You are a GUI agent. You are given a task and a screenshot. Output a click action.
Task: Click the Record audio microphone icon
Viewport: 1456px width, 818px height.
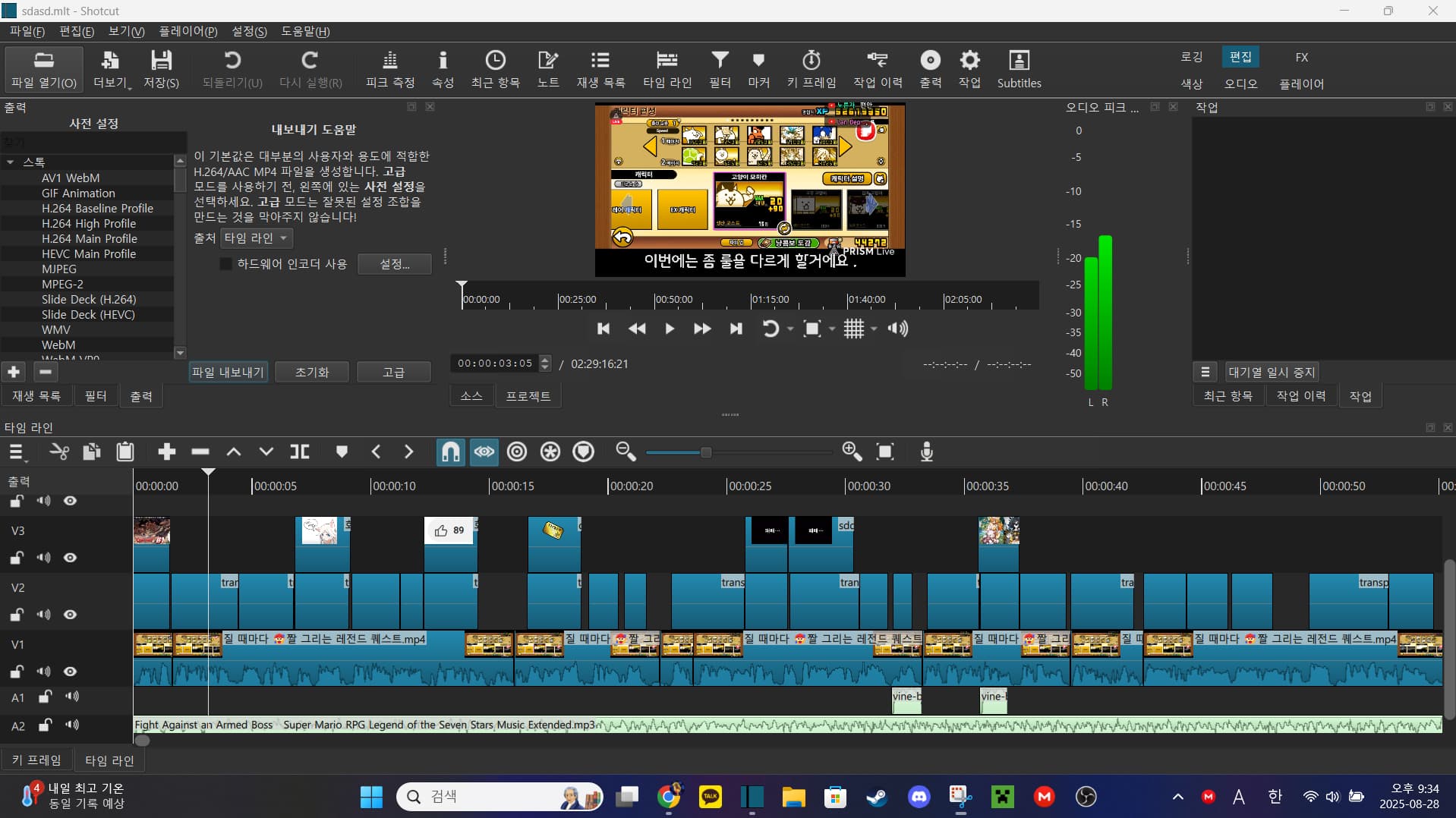[x=926, y=452]
